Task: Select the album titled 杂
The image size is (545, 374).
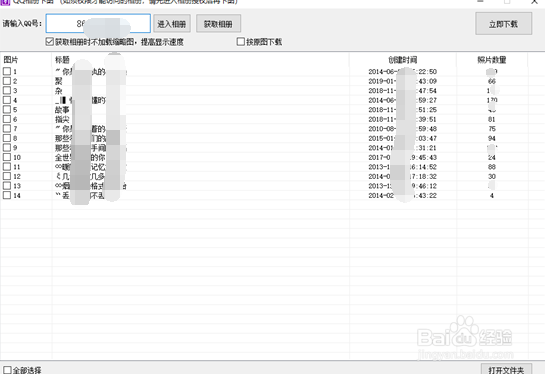Action: pyautogui.click(x=58, y=91)
